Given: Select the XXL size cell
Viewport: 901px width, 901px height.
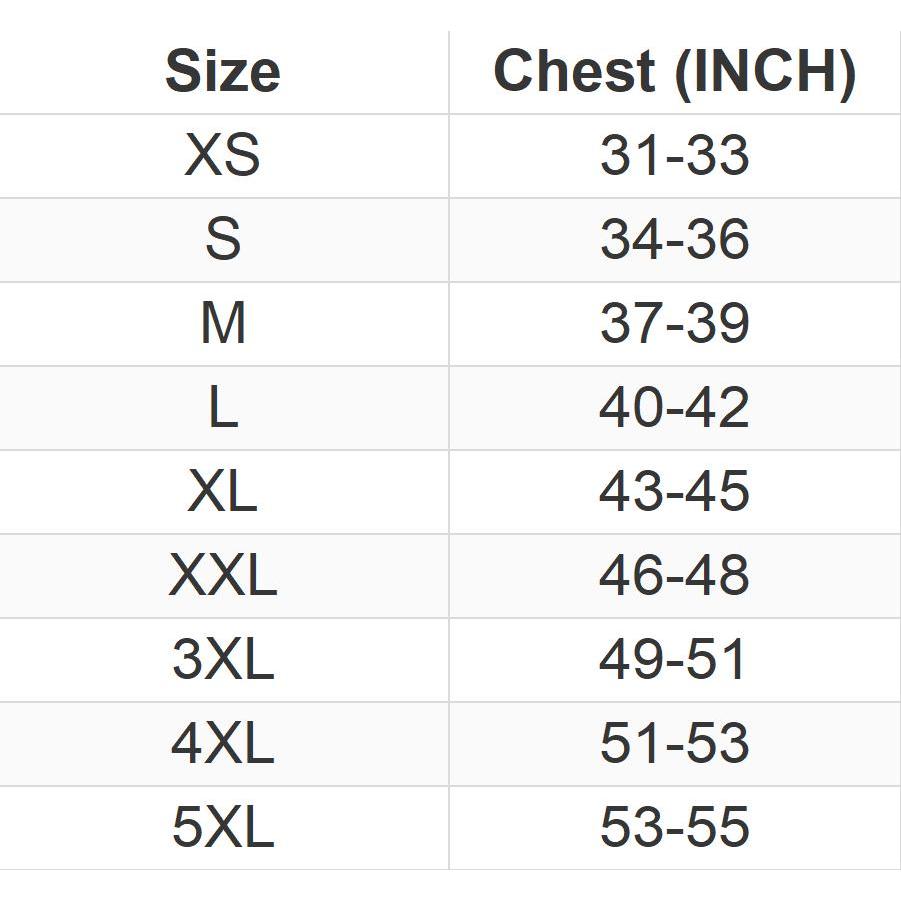Looking at the screenshot, I should 222,576.
